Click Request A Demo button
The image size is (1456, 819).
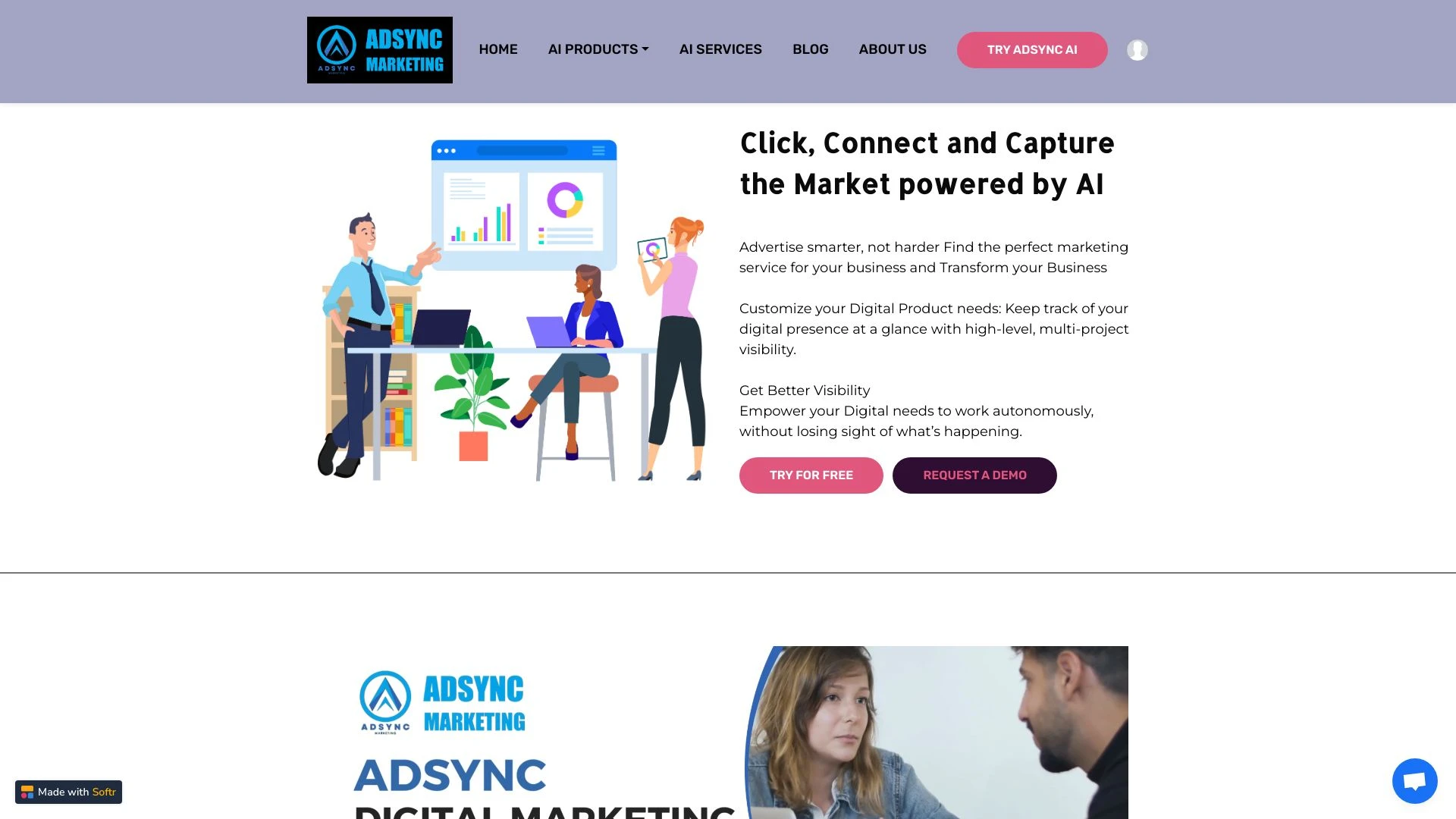pyautogui.click(x=975, y=475)
